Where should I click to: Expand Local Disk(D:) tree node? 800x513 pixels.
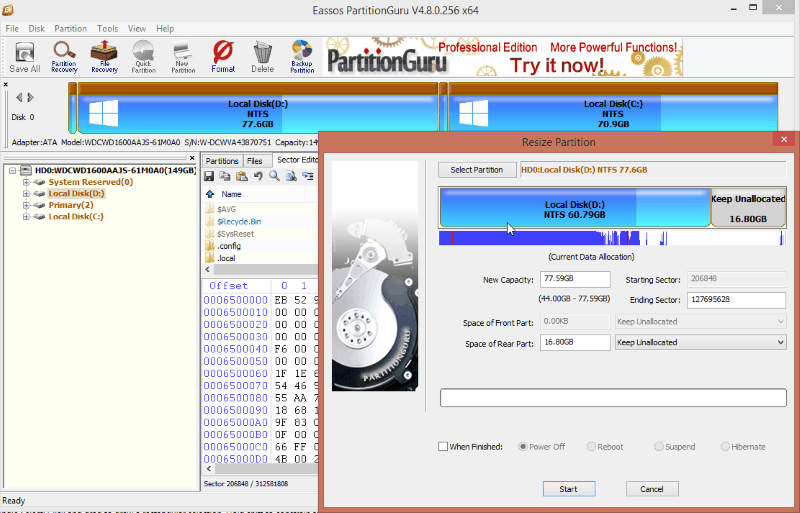tap(26, 193)
